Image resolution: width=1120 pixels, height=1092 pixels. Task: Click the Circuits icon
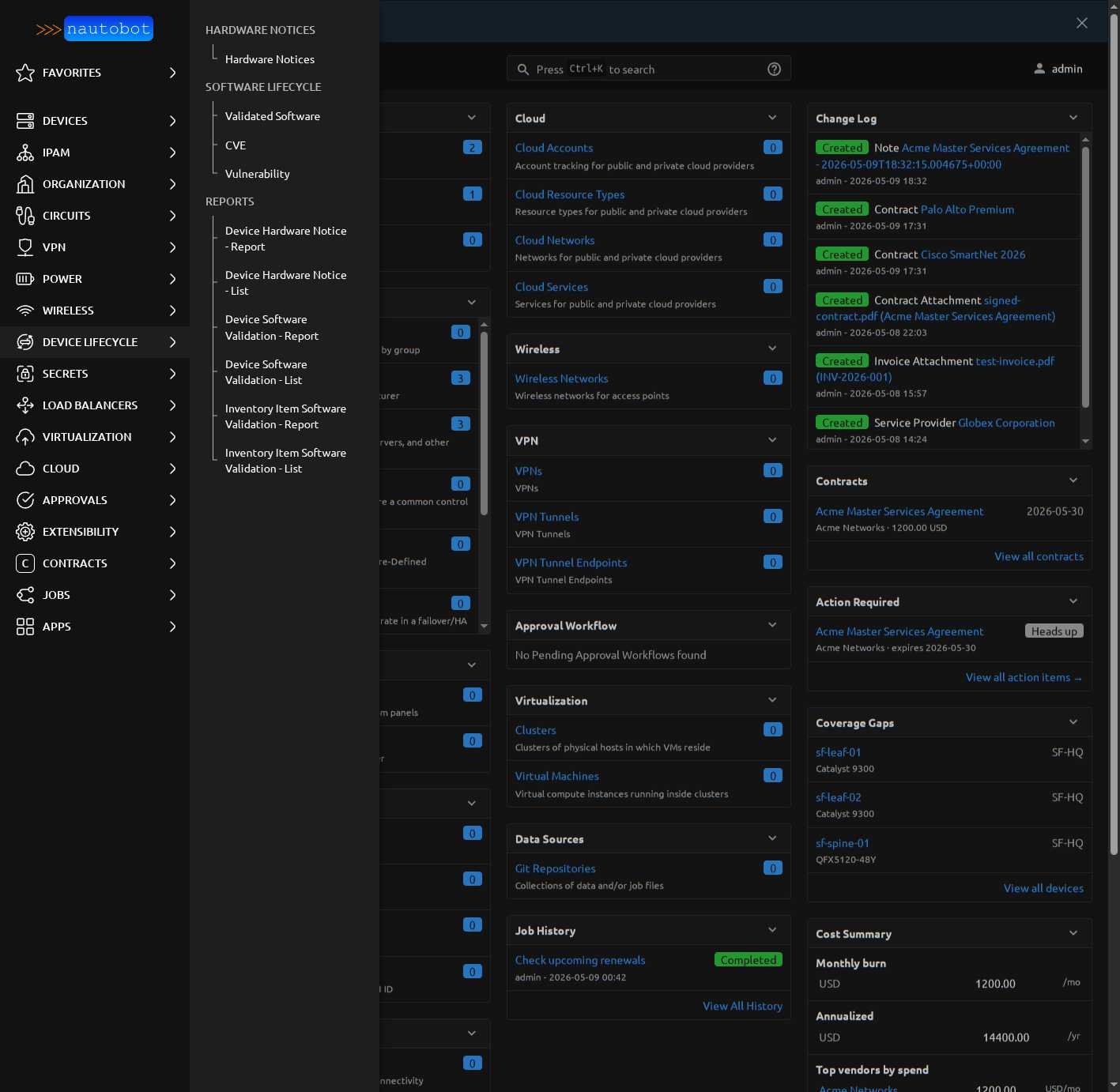click(x=25, y=216)
